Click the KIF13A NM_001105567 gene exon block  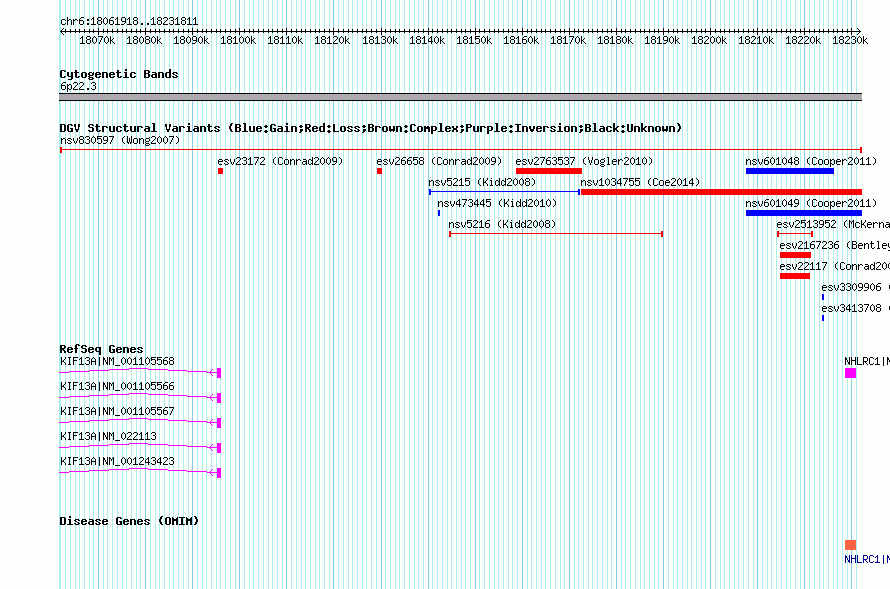[x=219, y=423]
